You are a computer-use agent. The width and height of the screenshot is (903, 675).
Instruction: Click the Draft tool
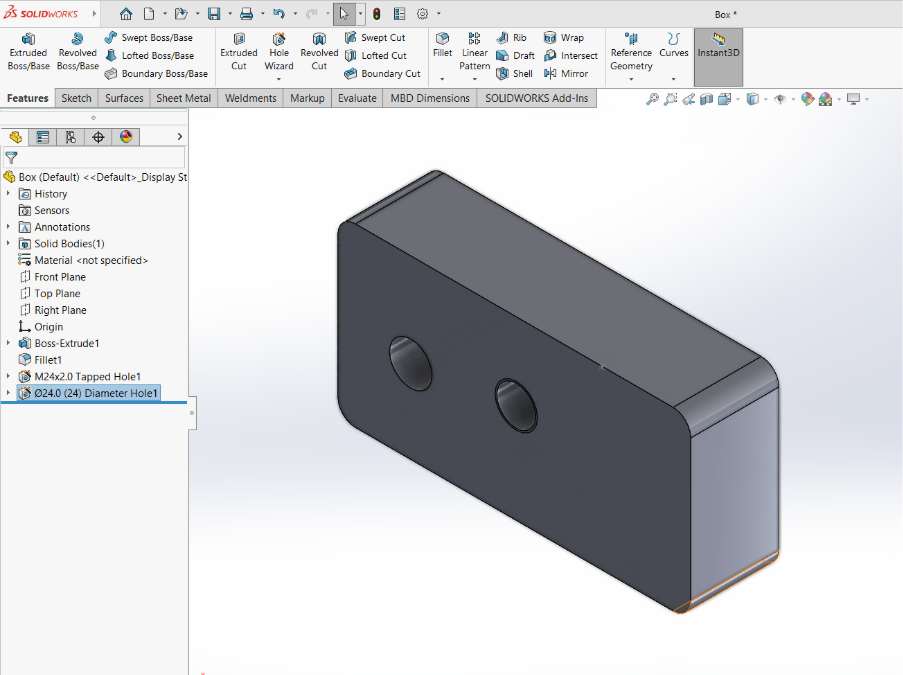pos(515,55)
